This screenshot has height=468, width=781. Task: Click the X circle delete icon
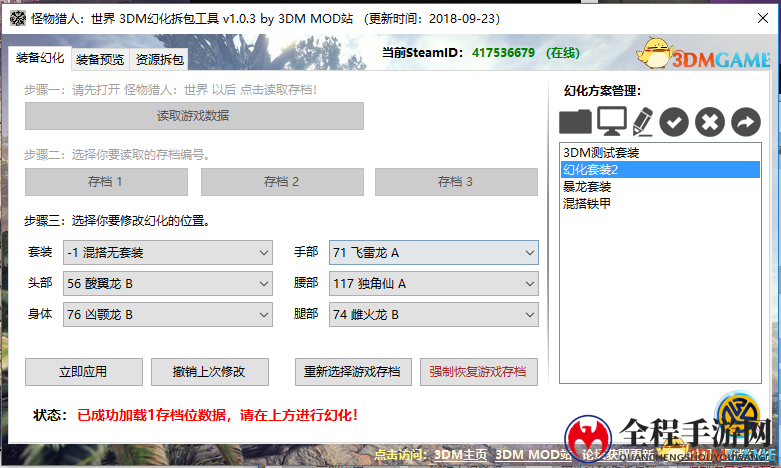click(x=710, y=122)
